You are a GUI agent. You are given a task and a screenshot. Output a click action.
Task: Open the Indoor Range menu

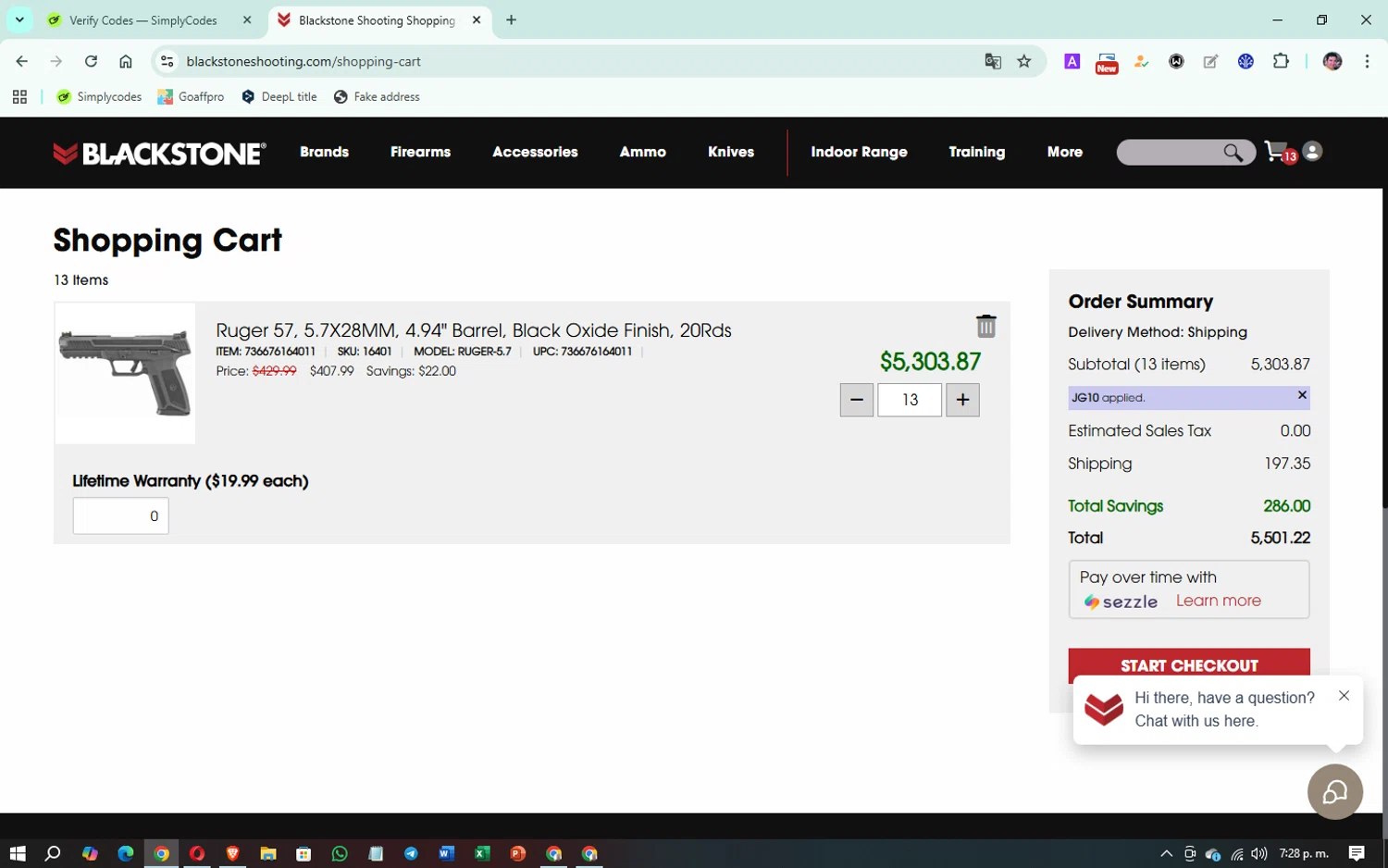pyautogui.click(x=859, y=152)
